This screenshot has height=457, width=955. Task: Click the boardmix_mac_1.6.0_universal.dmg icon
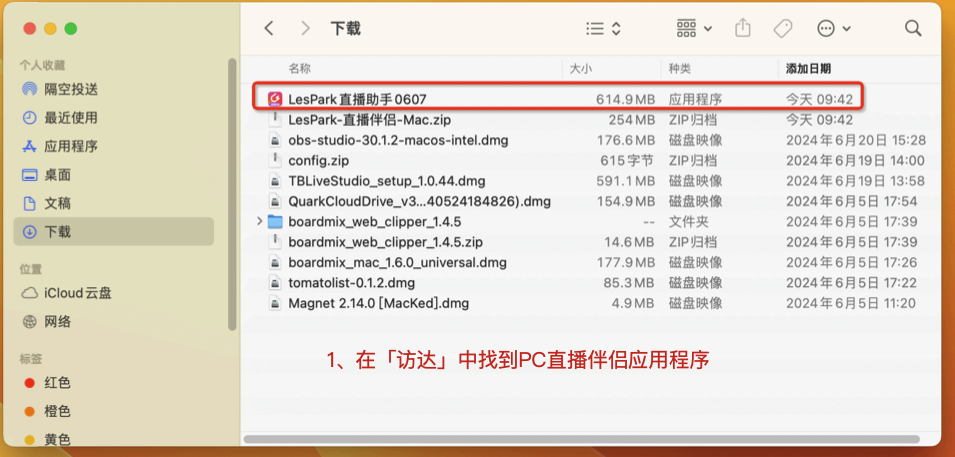tap(276, 263)
